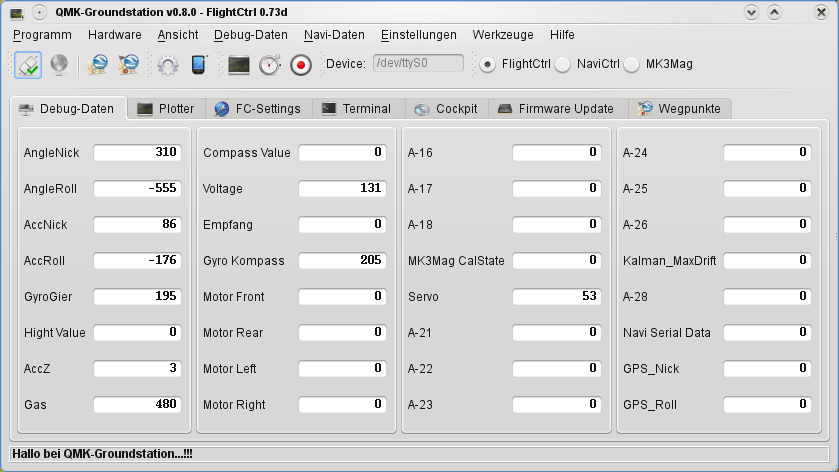Click the mobile phone toolbar icon
839x472 pixels.
coord(198,64)
